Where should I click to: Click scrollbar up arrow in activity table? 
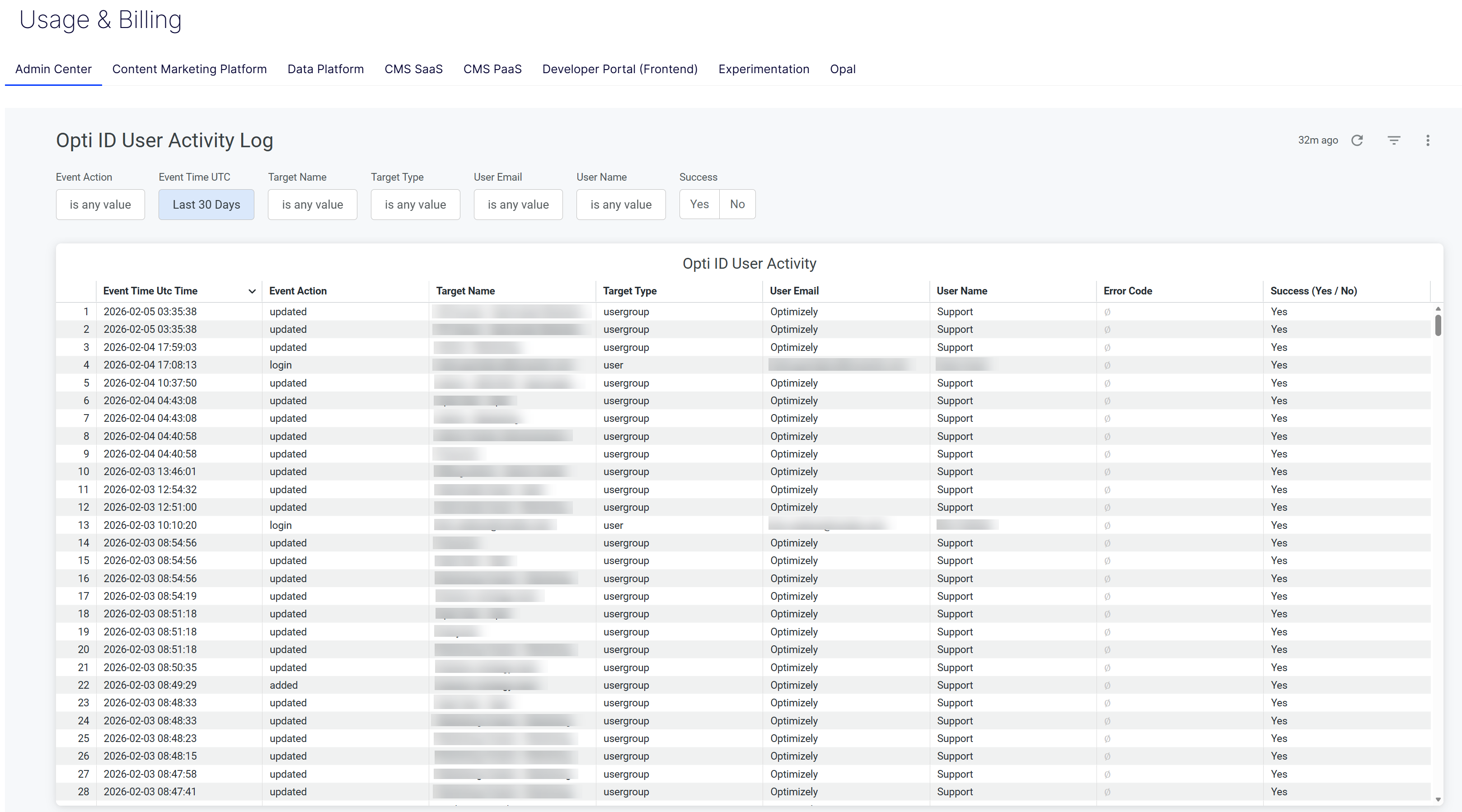click(x=1438, y=309)
